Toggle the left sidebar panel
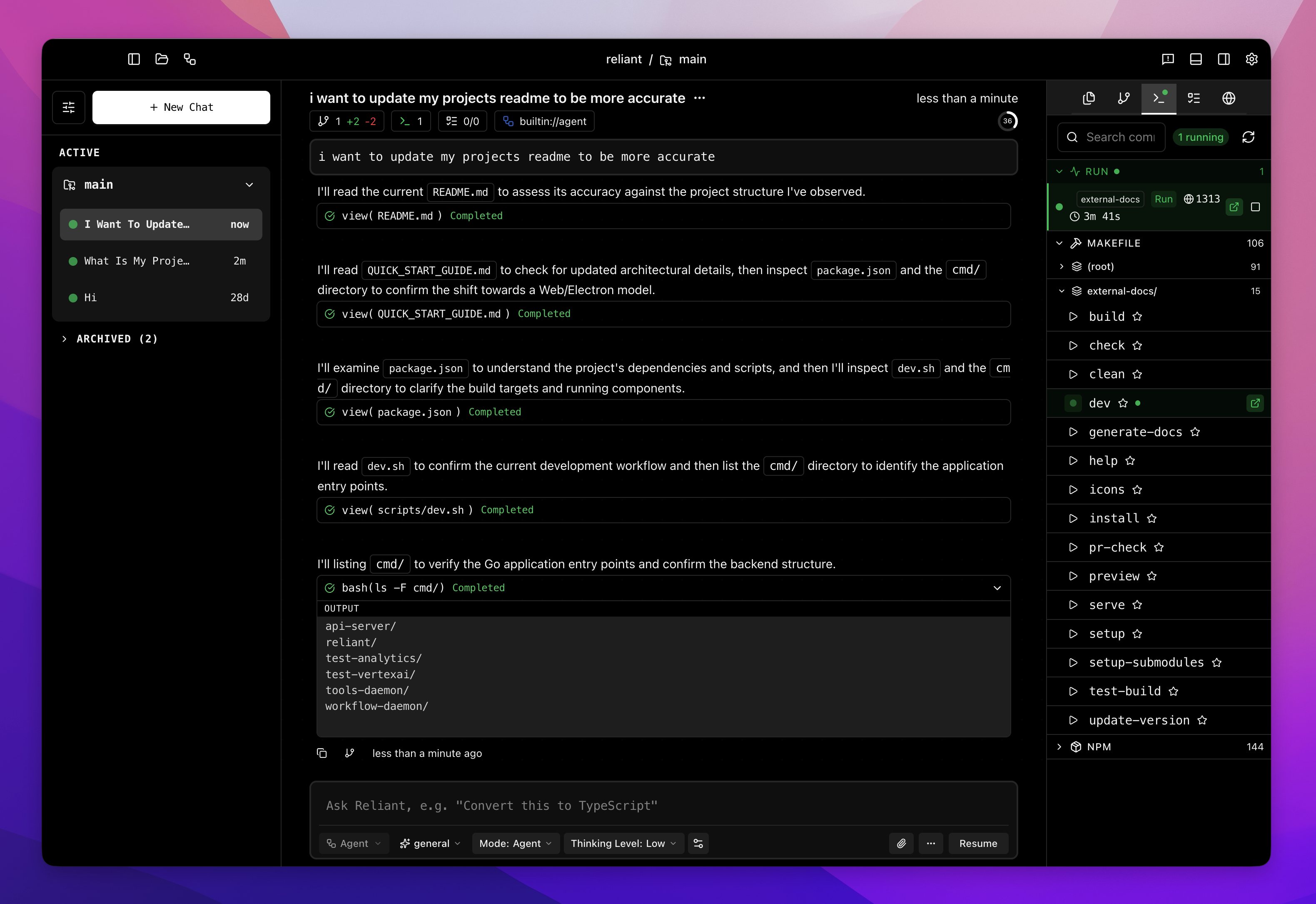 134,59
